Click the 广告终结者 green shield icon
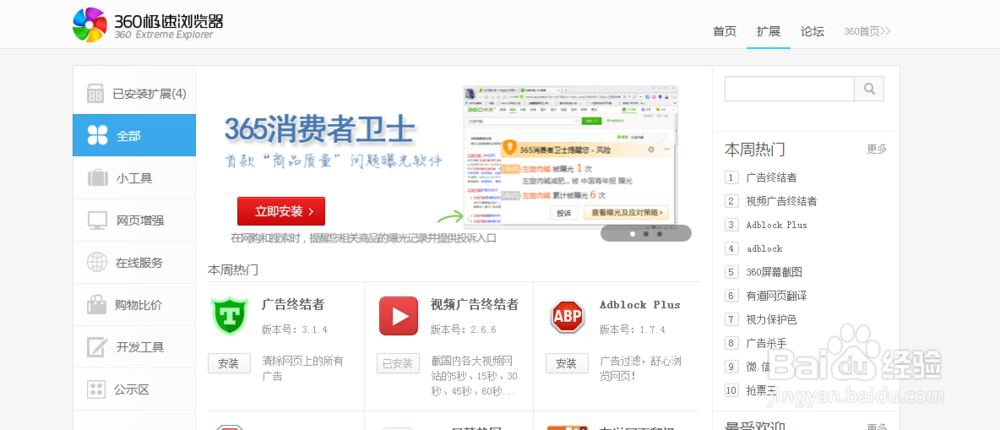 pyautogui.click(x=229, y=316)
